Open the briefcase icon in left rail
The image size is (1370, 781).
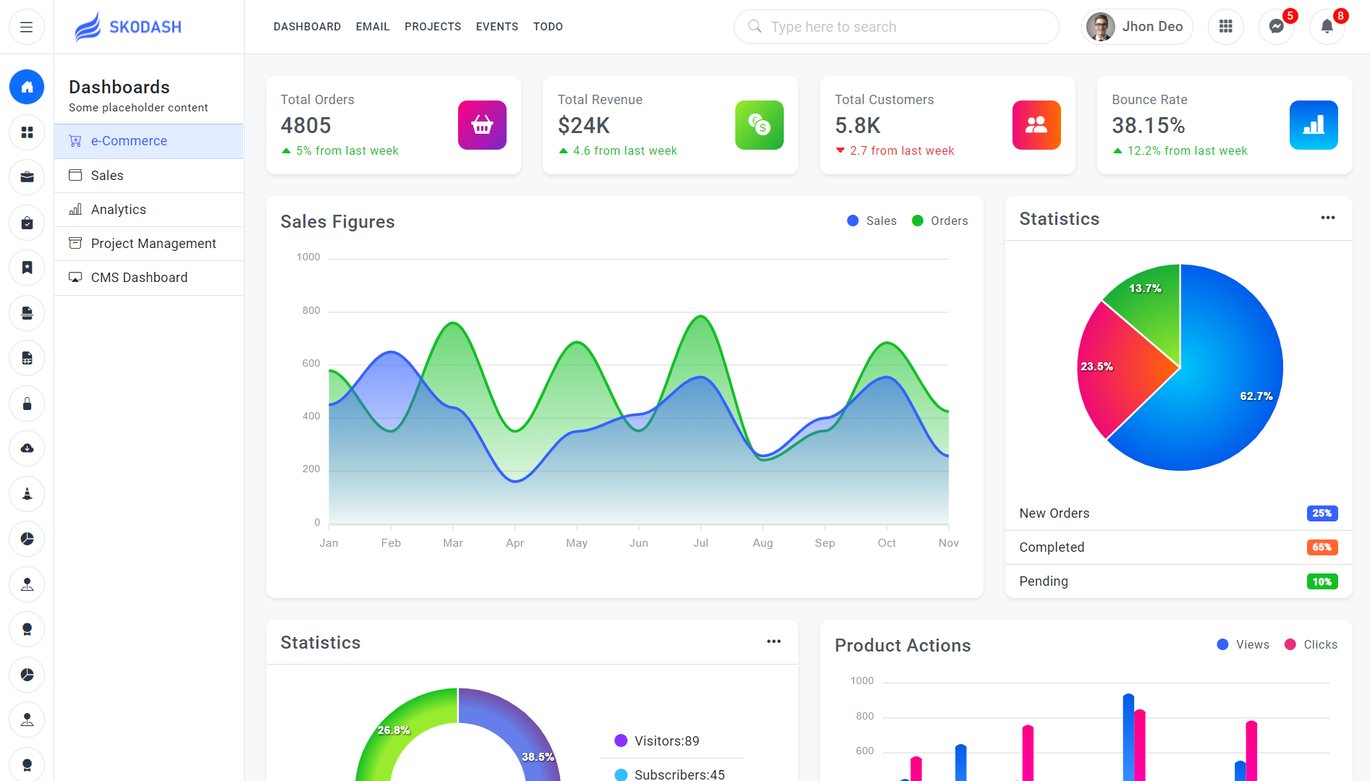(x=27, y=178)
